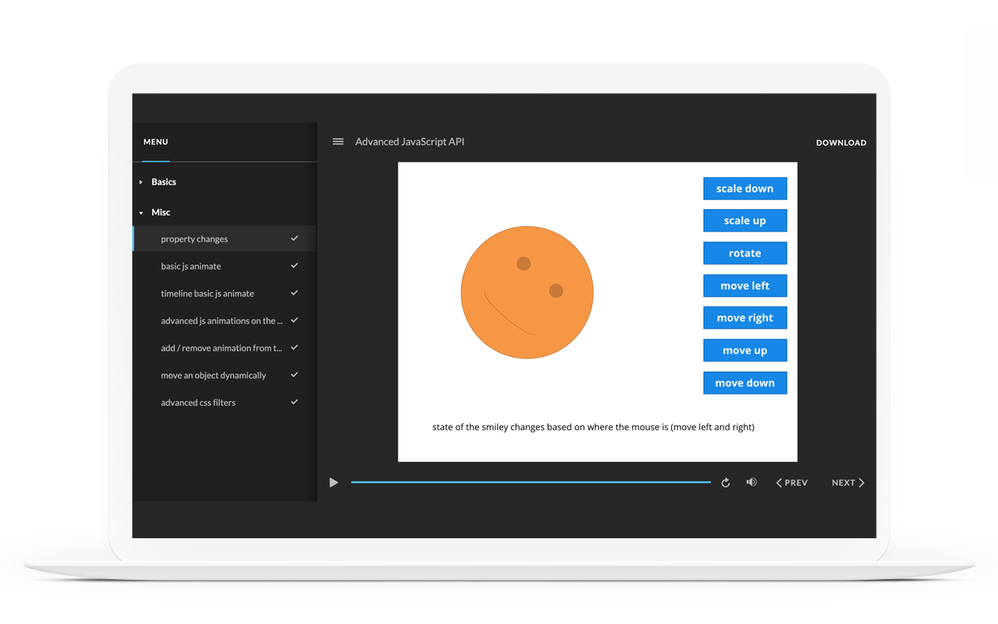The width and height of the screenshot is (998, 624).
Task: Go to previous slide with PREV
Action: point(792,483)
